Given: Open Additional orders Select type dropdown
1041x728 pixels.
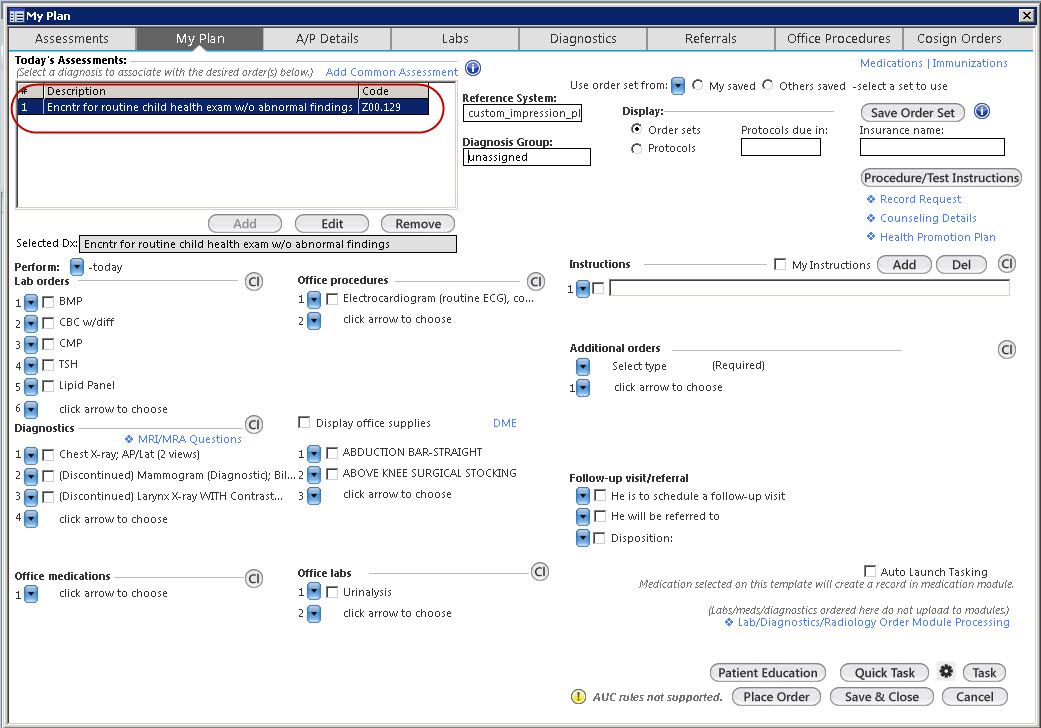Looking at the screenshot, I should pos(583,366).
